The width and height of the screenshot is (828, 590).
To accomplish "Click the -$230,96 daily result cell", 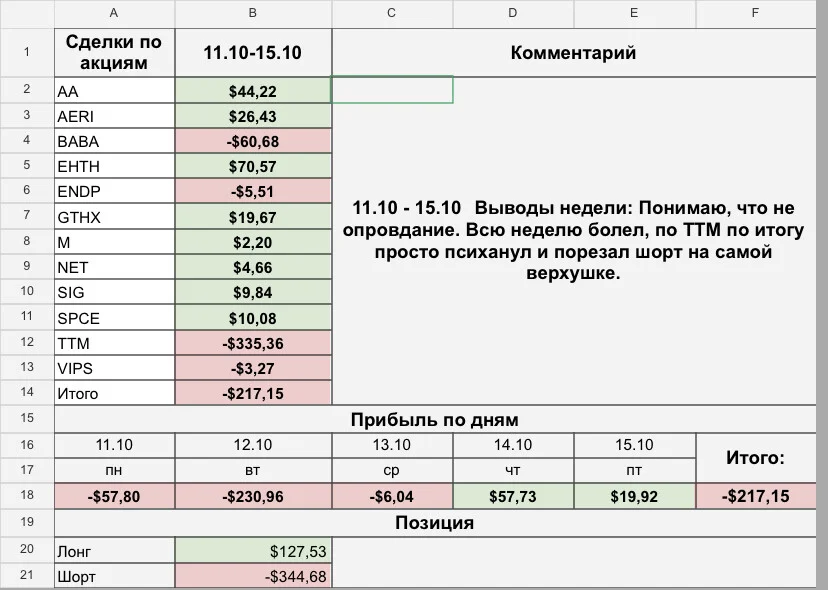I will coord(253,496).
